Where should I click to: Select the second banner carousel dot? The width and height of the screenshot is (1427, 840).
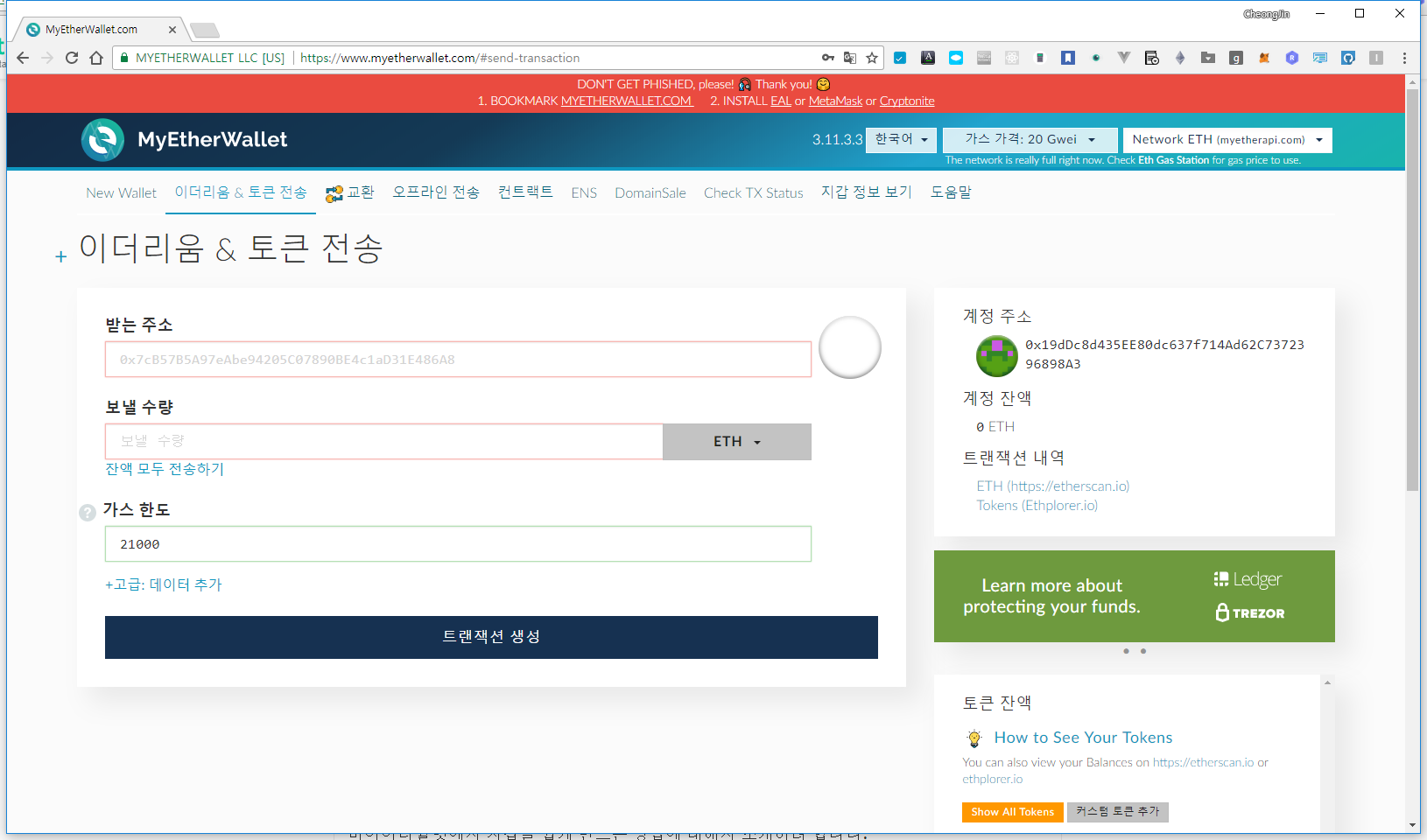tap(1143, 651)
